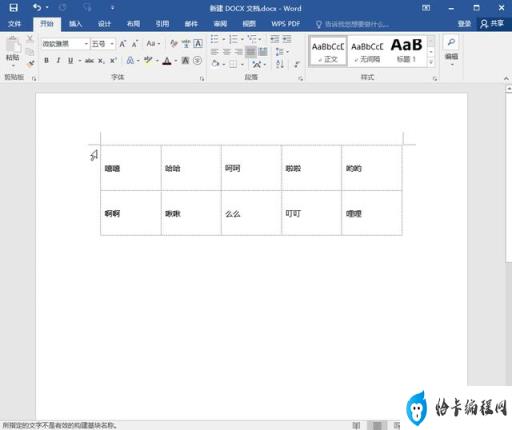The image size is (512, 430).
Task: Toggle underline formatting
Action: click(x=70, y=60)
